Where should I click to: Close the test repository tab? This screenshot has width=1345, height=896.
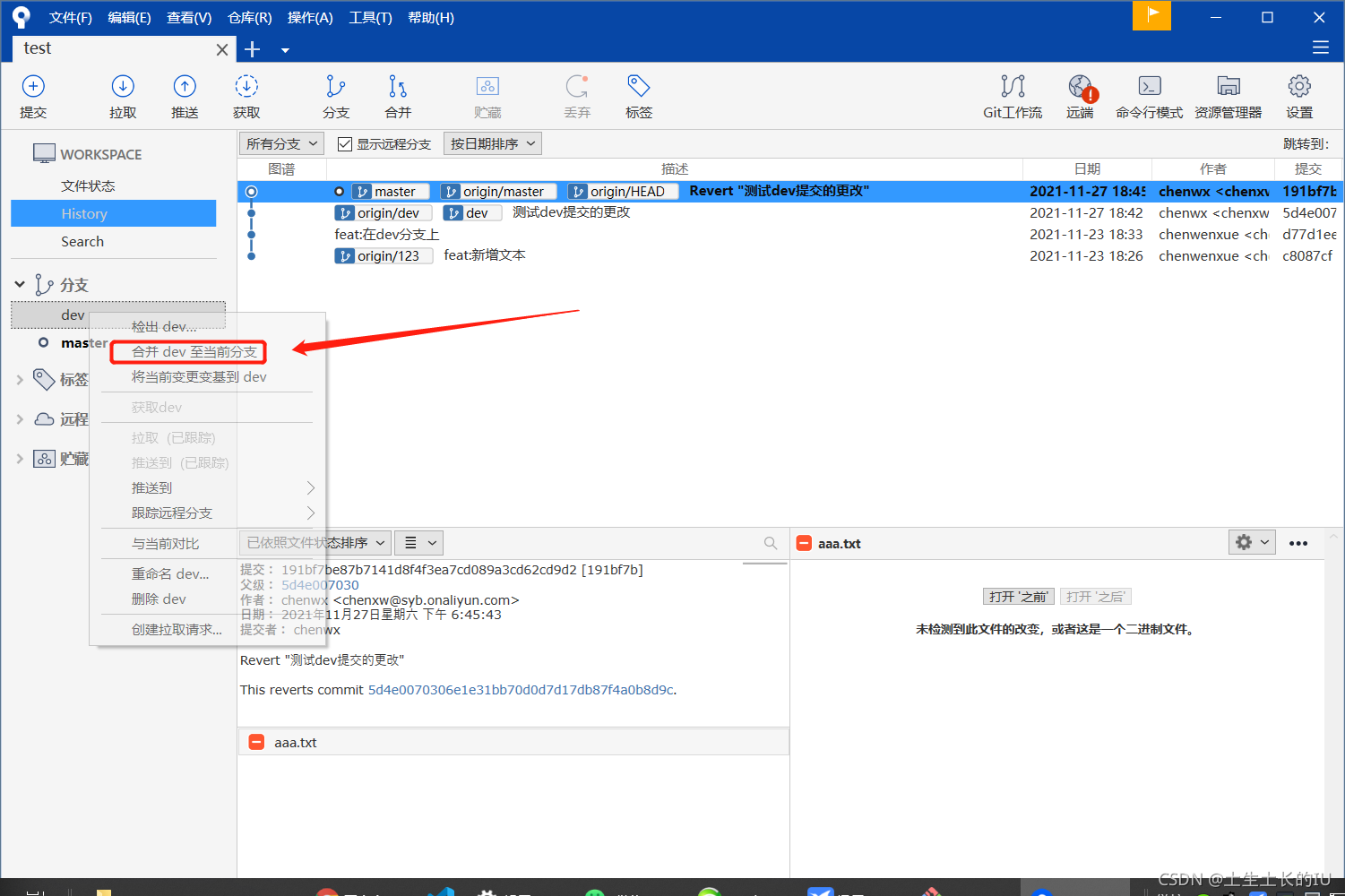(222, 50)
